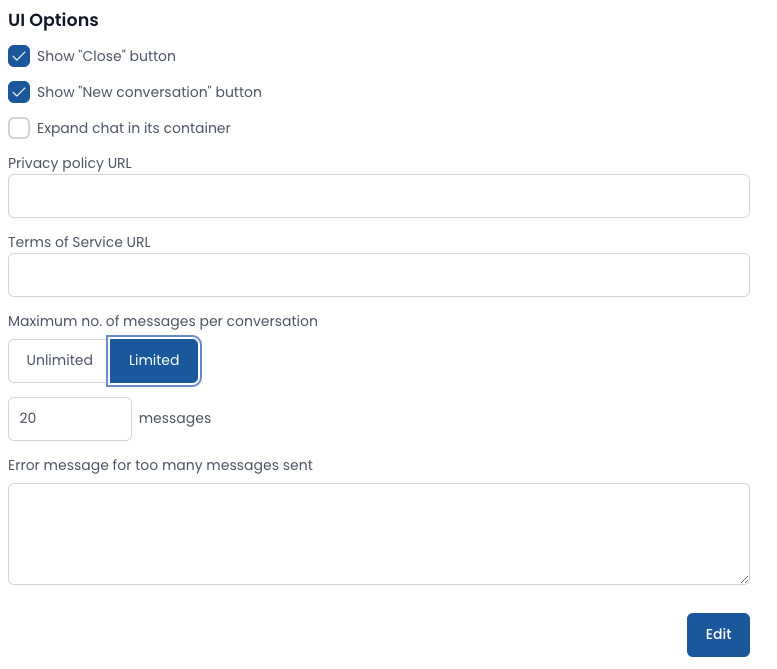Click the too many messages error textarea
Screen dimensions: 777x669
click(x=379, y=534)
